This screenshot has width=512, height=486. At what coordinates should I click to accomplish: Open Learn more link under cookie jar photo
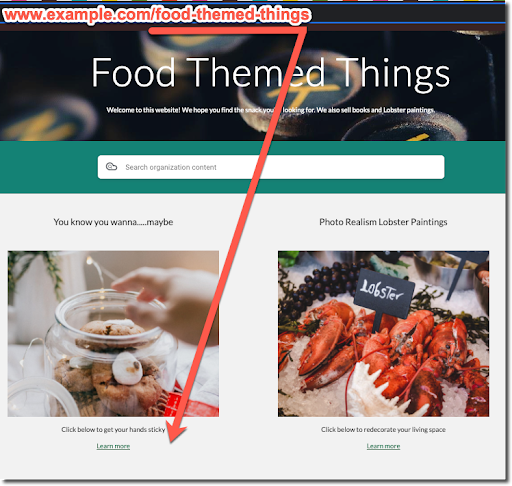(113, 446)
